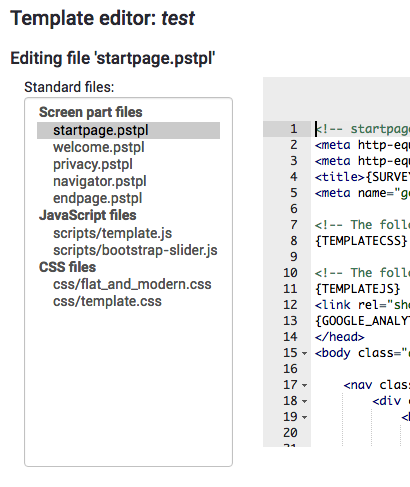Open welcome.pstpl file
The width and height of the screenshot is (410, 487).
99,147
